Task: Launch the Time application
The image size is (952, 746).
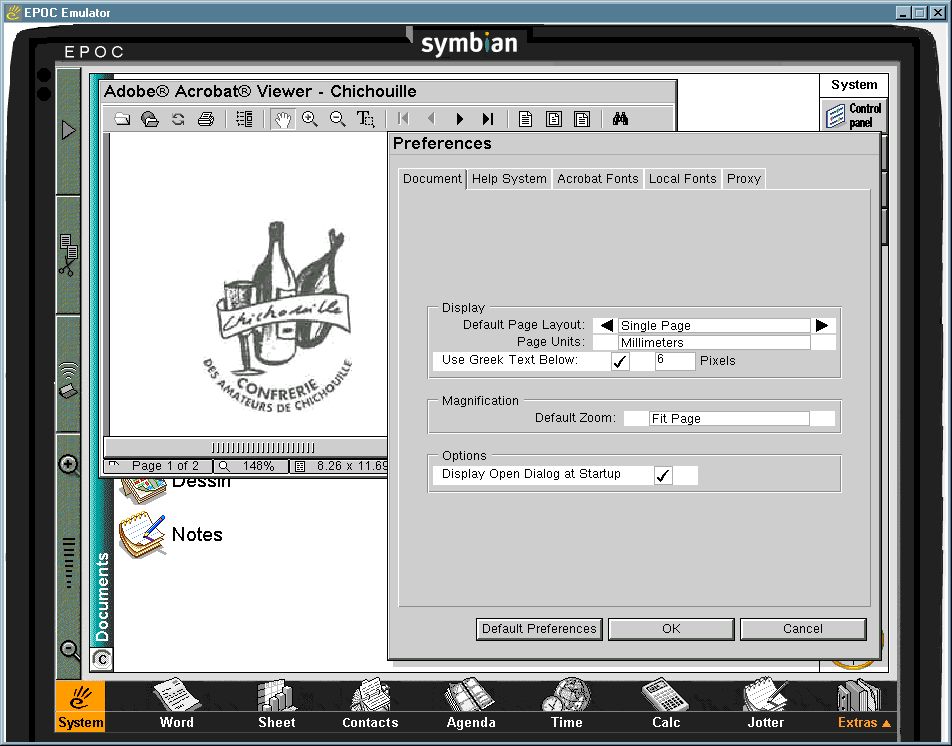Action: tap(566, 704)
